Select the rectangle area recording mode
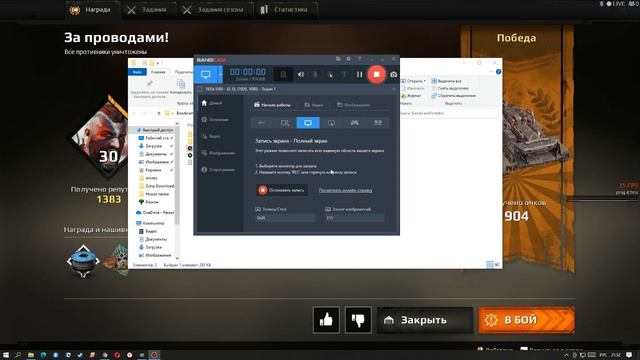Viewport: 640px width, 360px height. 285,122
